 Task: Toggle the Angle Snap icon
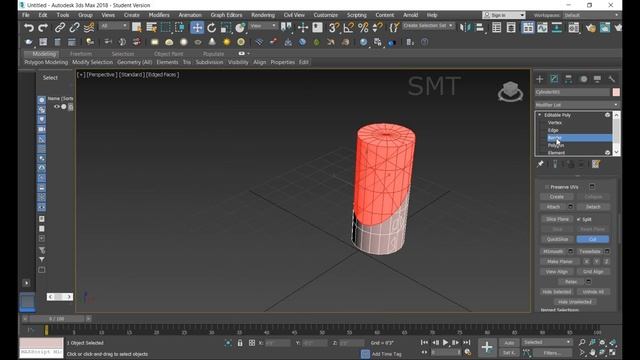(x=349, y=27)
